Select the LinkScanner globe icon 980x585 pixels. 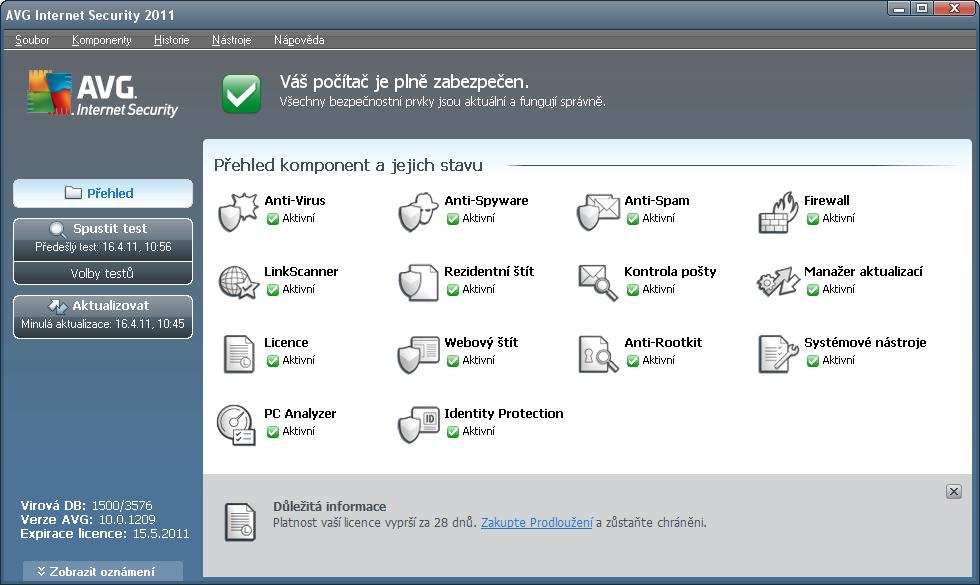pos(237,281)
